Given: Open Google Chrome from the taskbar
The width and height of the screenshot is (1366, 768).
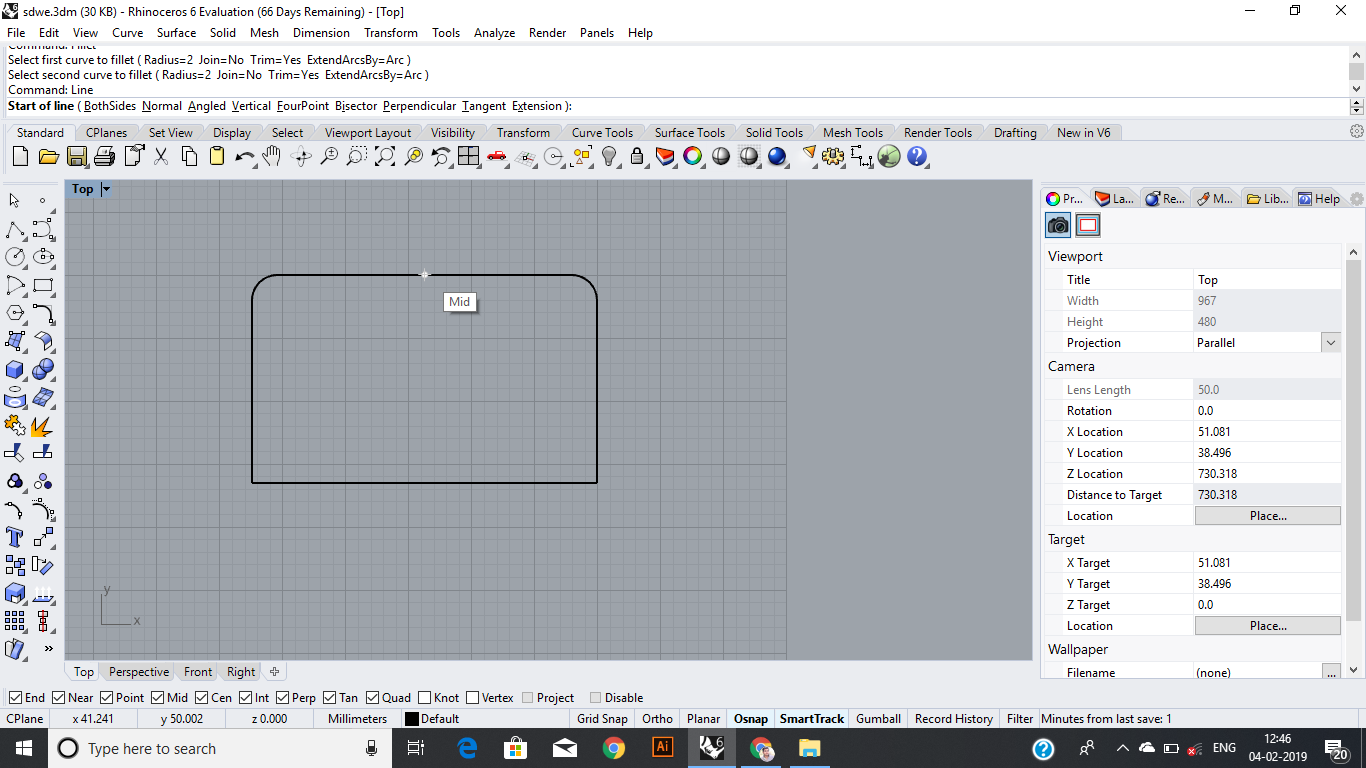Looking at the screenshot, I should coord(613,748).
